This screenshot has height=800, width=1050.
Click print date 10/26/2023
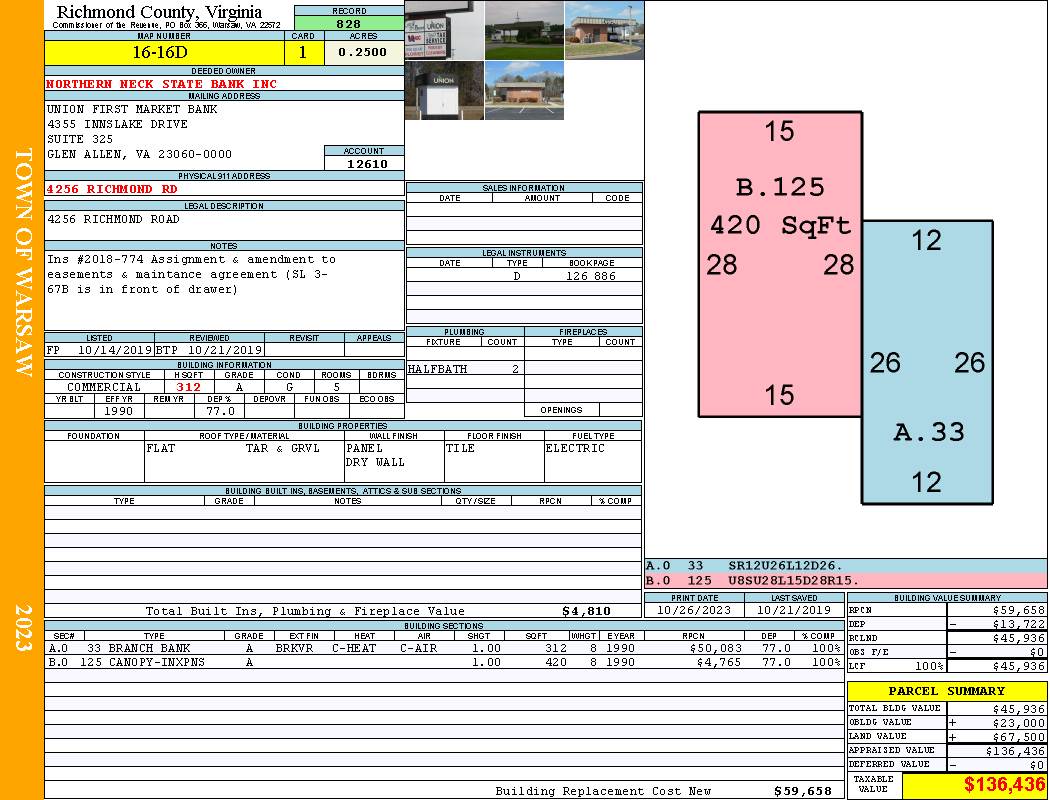pyautogui.click(x=694, y=610)
